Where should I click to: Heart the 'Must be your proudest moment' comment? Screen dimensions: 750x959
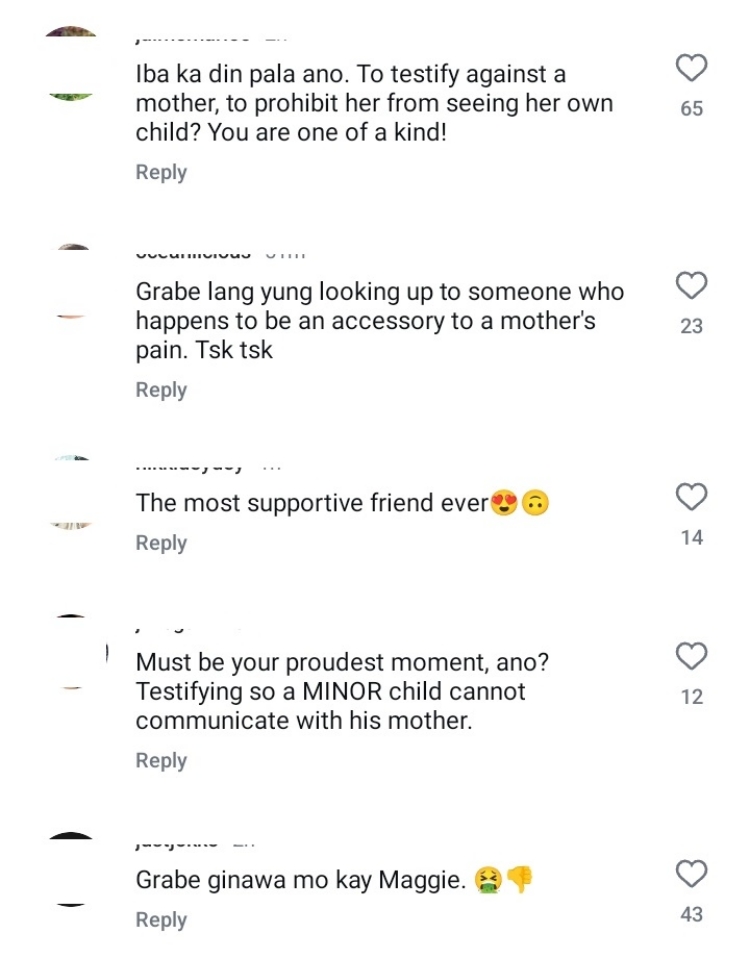(692, 656)
